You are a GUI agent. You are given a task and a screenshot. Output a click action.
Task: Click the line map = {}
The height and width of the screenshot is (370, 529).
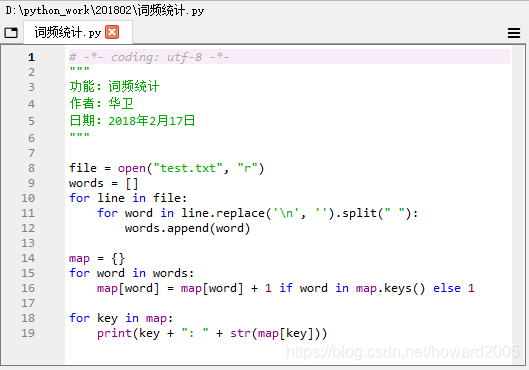point(97,258)
